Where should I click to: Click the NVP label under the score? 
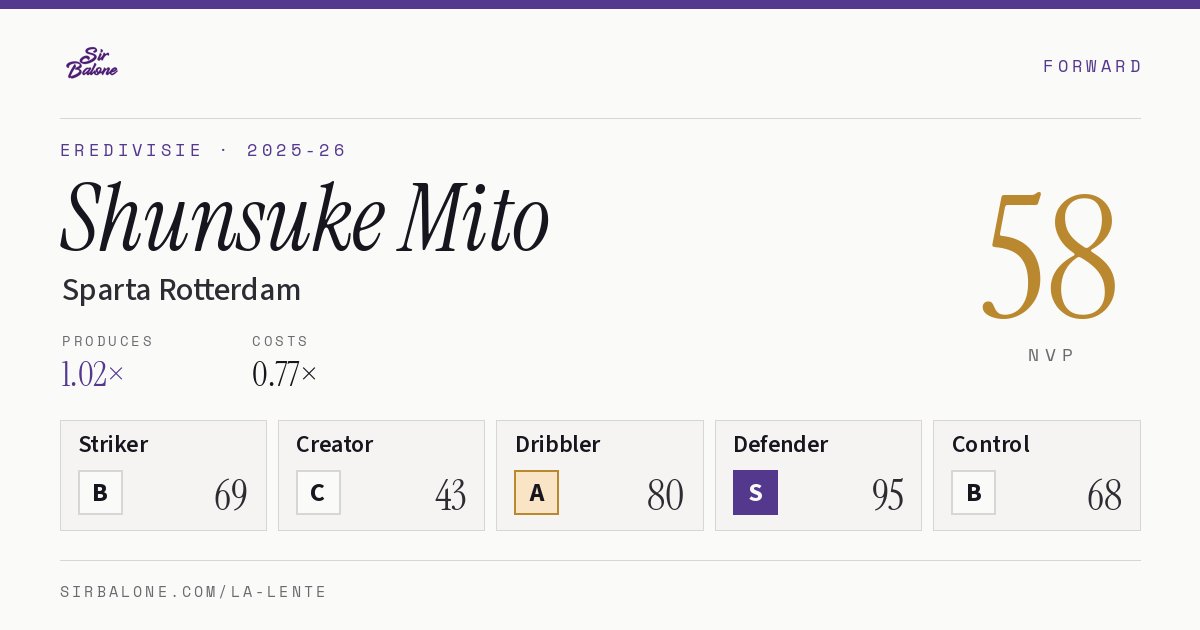[x=1051, y=355]
